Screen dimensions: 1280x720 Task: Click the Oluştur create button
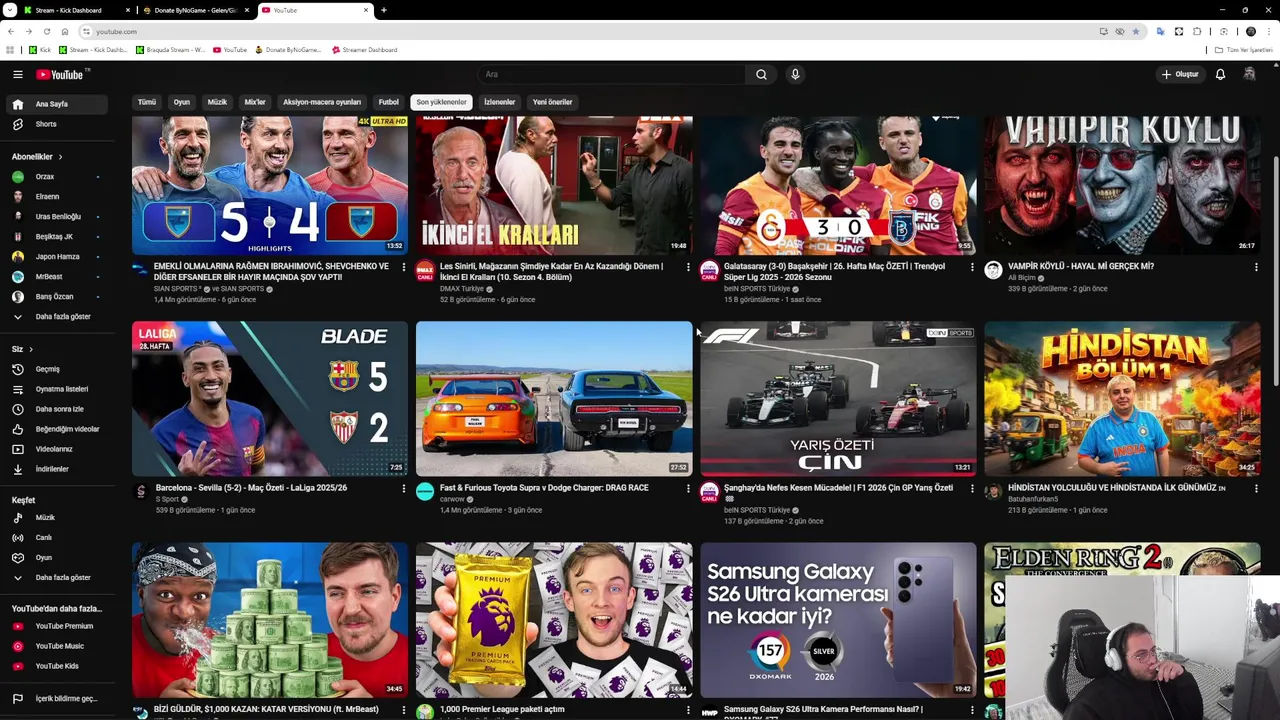1180,74
